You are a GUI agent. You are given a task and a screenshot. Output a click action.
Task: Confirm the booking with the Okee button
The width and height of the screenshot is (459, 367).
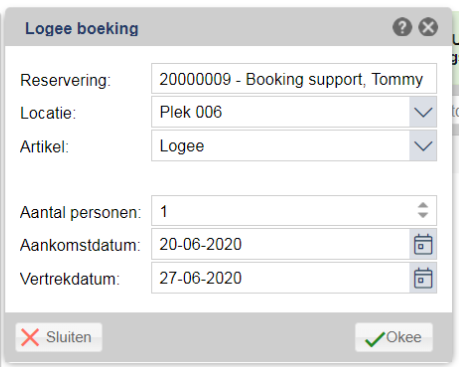(394, 337)
